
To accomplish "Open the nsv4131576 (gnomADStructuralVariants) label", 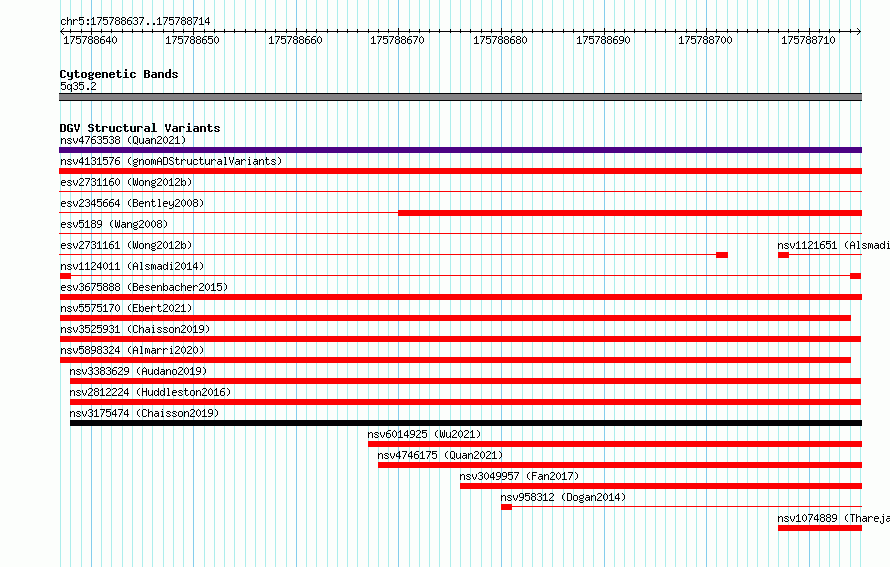I will click(x=171, y=161).
